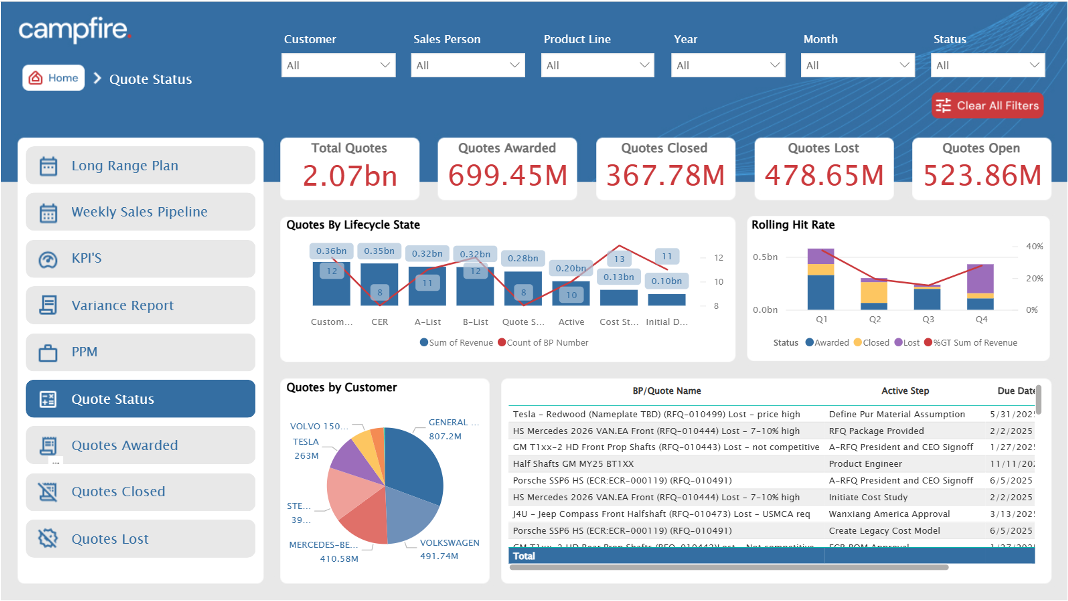Screen dimensions: 1068x601
Task: Toggle Count of BP Number legend entry
Action: coord(546,343)
